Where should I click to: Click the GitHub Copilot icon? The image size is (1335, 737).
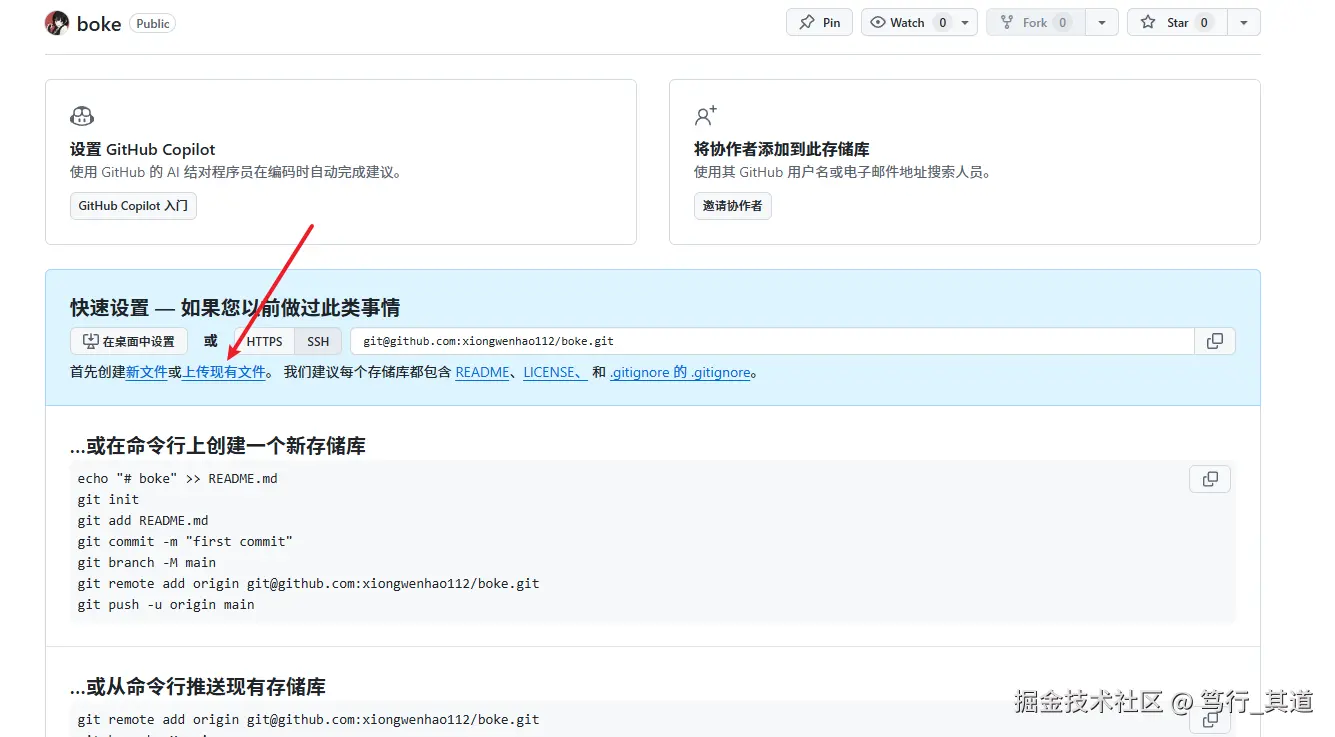pos(82,116)
